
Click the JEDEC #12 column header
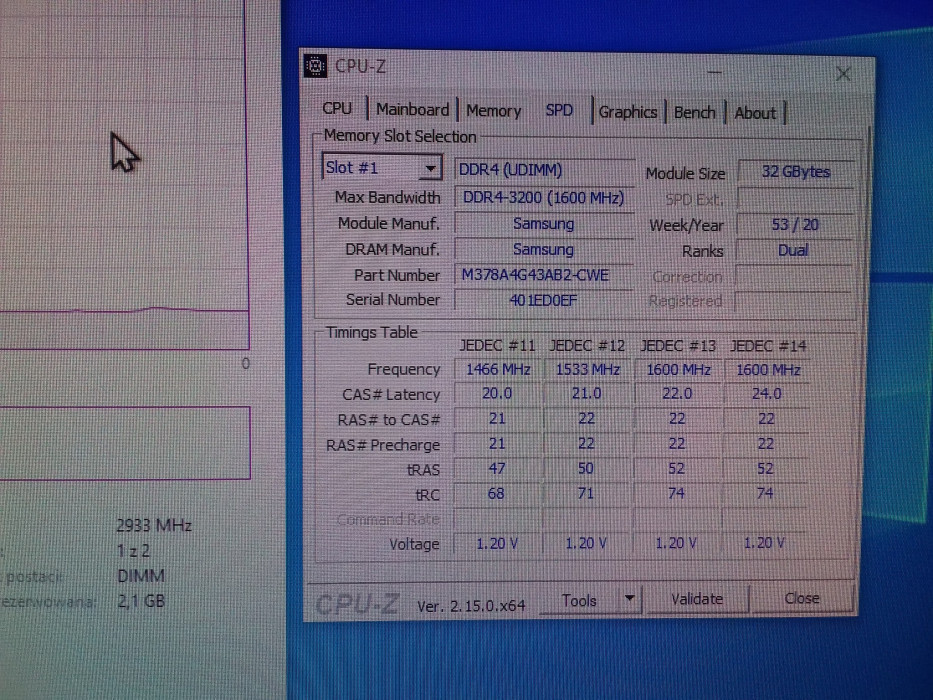(587, 346)
